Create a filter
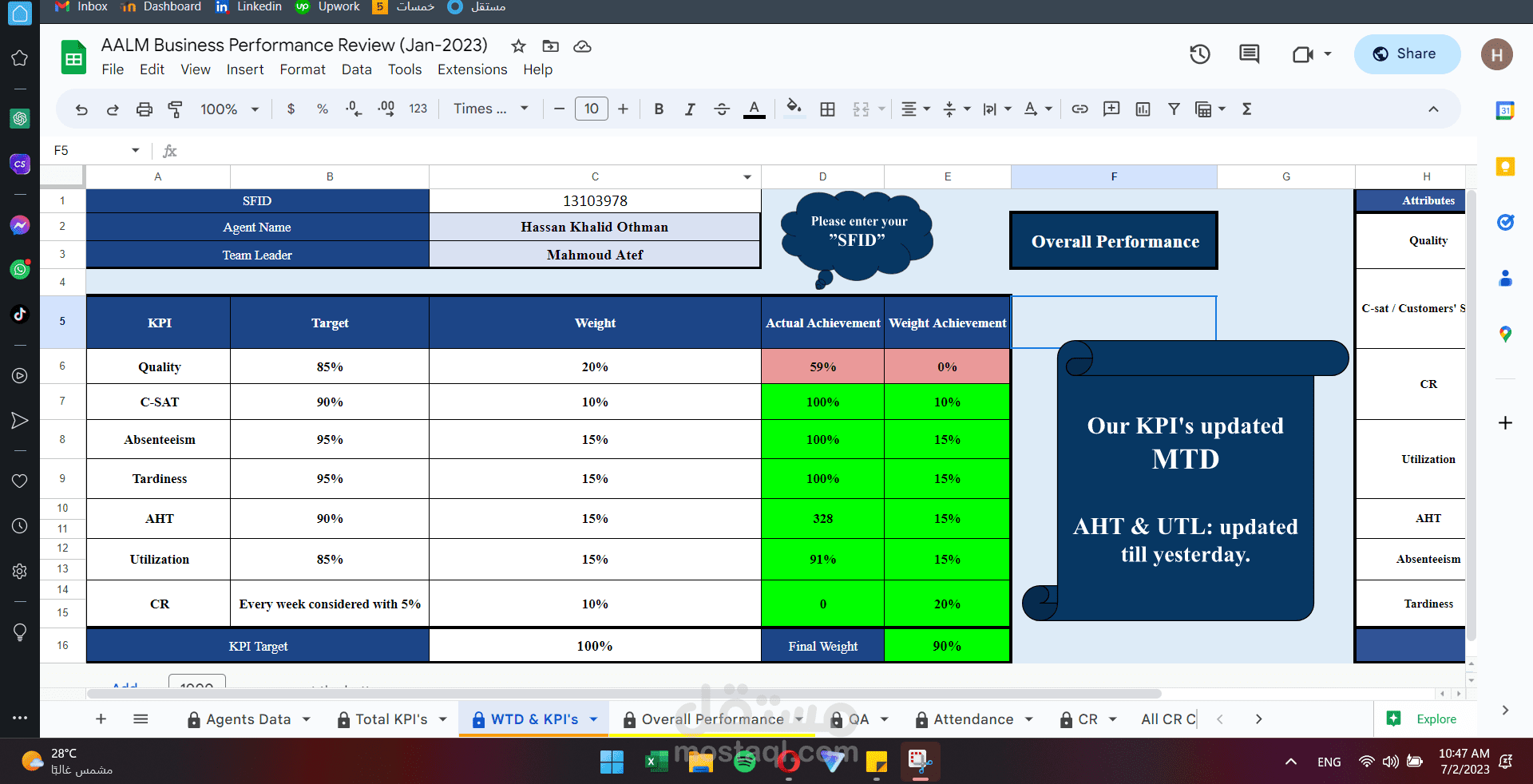Image resolution: width=1533 pixels, height=784 pixels. click(x=1174, y=109)
